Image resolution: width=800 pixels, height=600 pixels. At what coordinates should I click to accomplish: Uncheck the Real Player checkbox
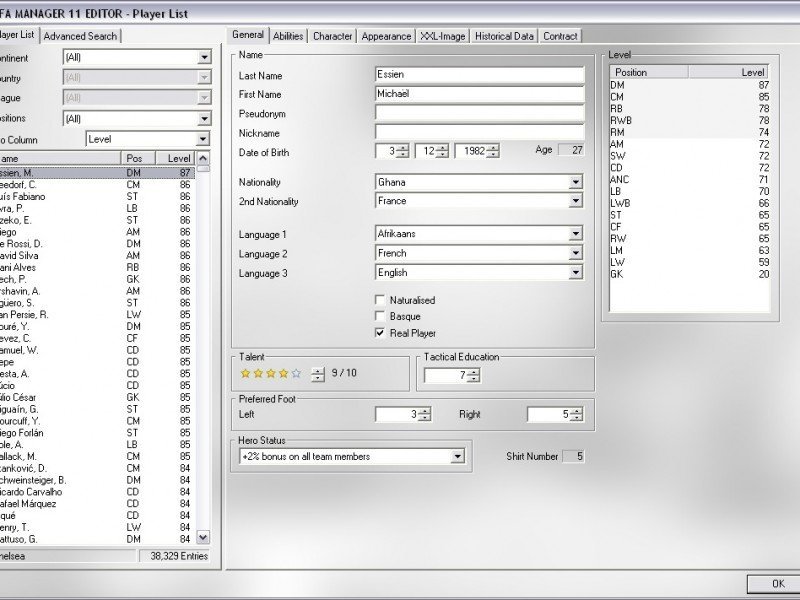(380, 333)
